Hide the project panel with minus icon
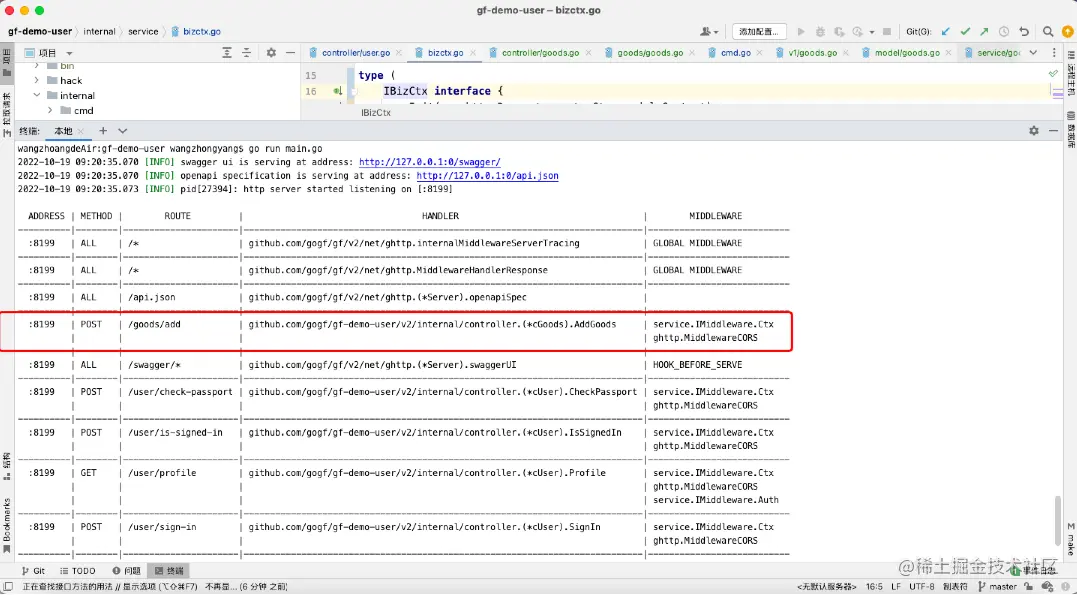The height and width of the screenshot is (595, 1077). [x=291, y=53]
